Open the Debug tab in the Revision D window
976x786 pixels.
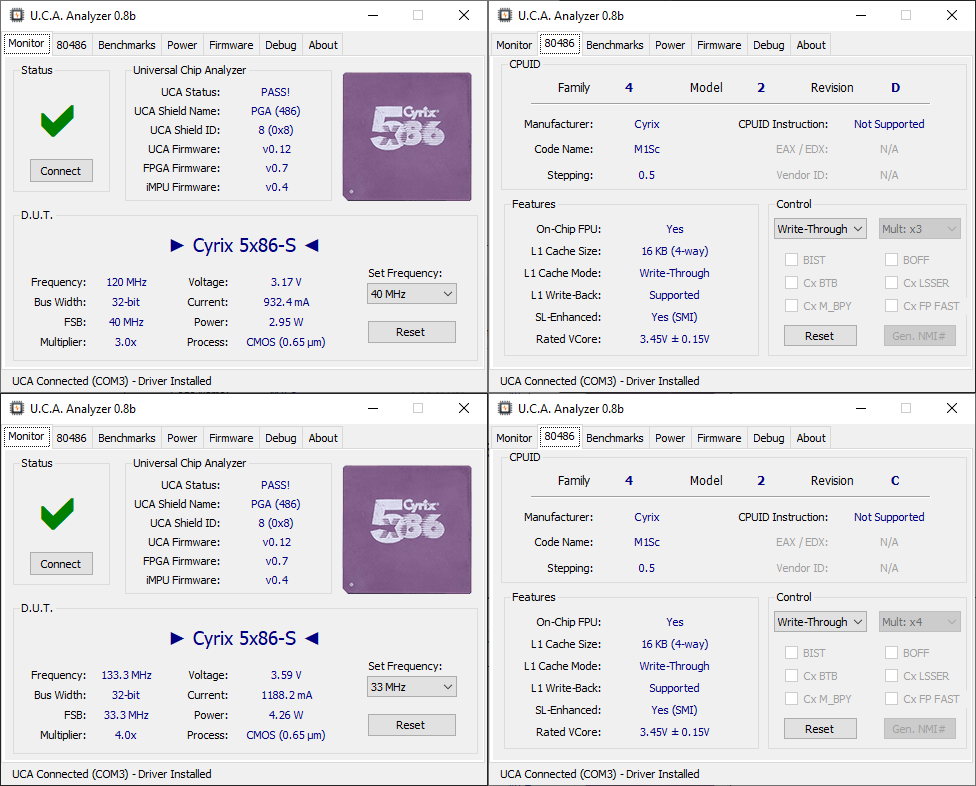click(x=769, y=45)
